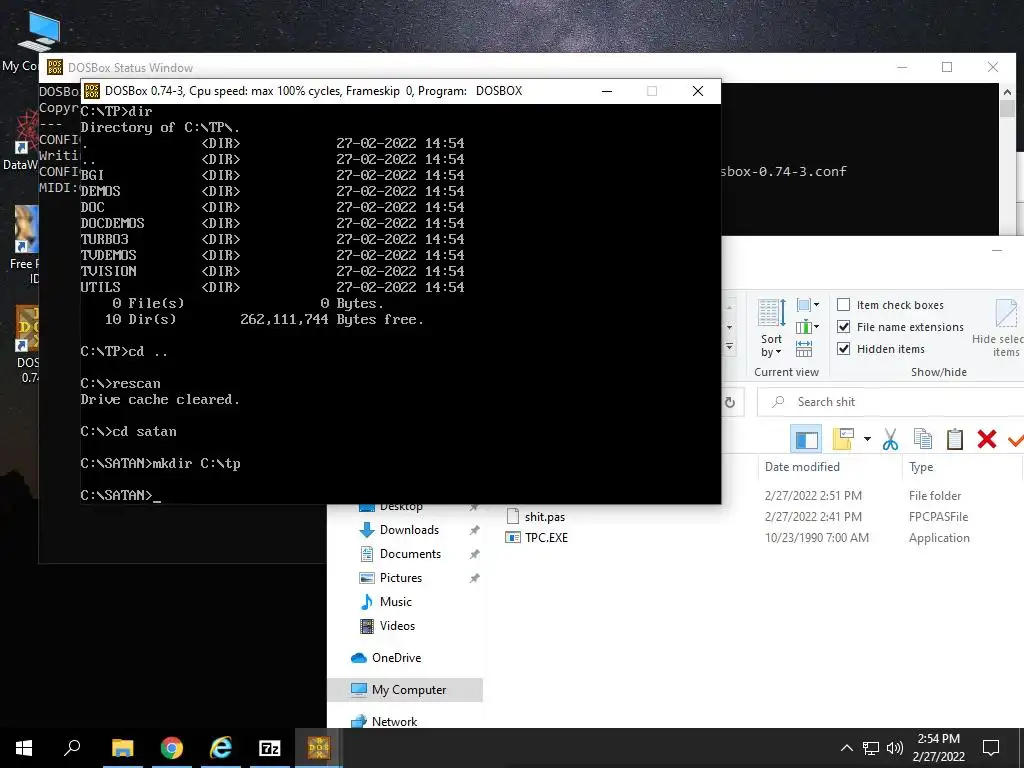Sort by Type column header

[x=921, y=467]
